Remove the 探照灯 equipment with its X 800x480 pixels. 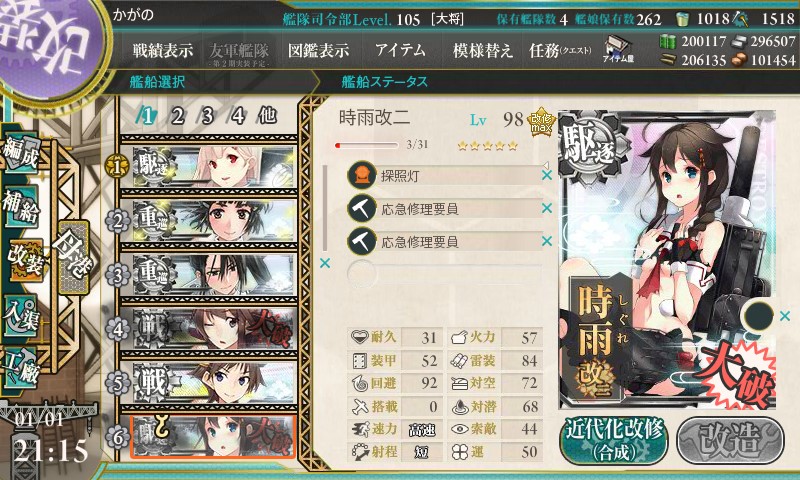(547, 175)
